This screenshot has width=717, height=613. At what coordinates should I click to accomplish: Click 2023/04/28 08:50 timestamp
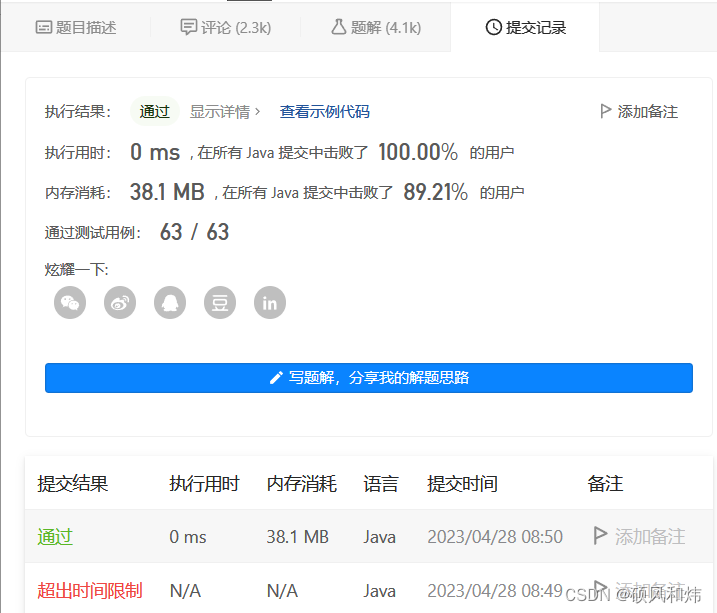[x=495, y=537]
